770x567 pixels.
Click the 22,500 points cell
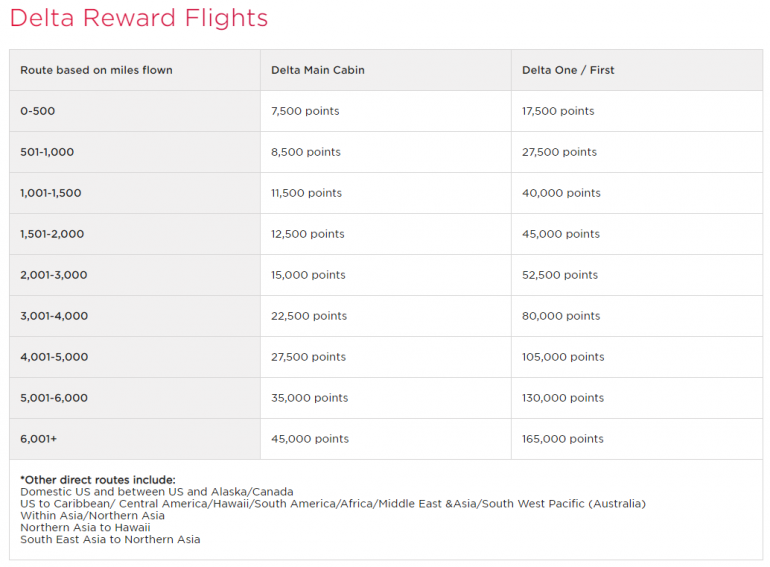(x=308, y=316)
